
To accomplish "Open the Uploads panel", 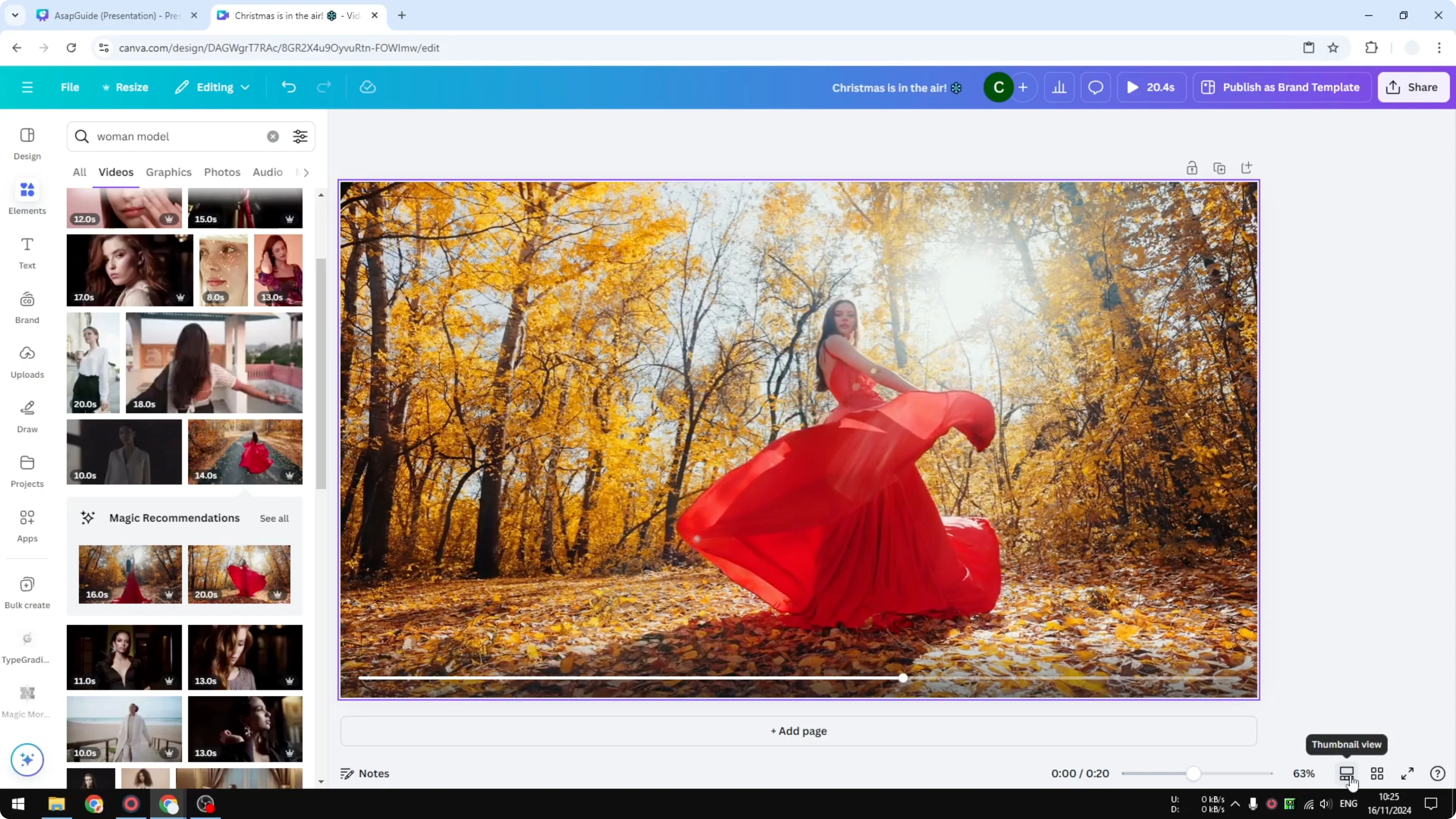I will coord(27,360).
